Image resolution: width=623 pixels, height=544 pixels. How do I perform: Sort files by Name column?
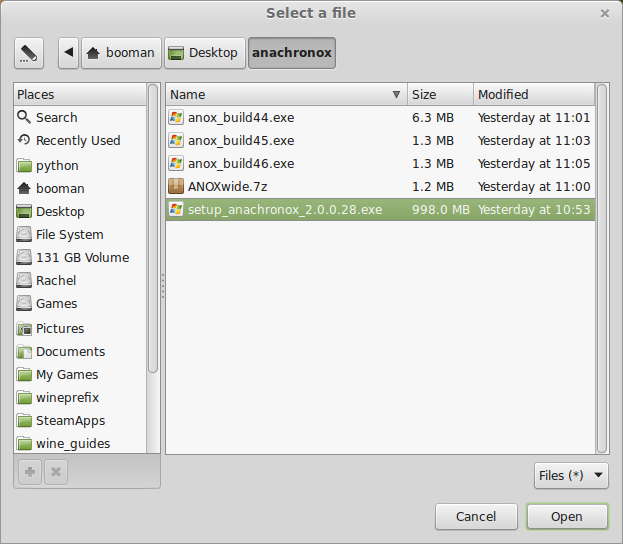tap(286, 95)
